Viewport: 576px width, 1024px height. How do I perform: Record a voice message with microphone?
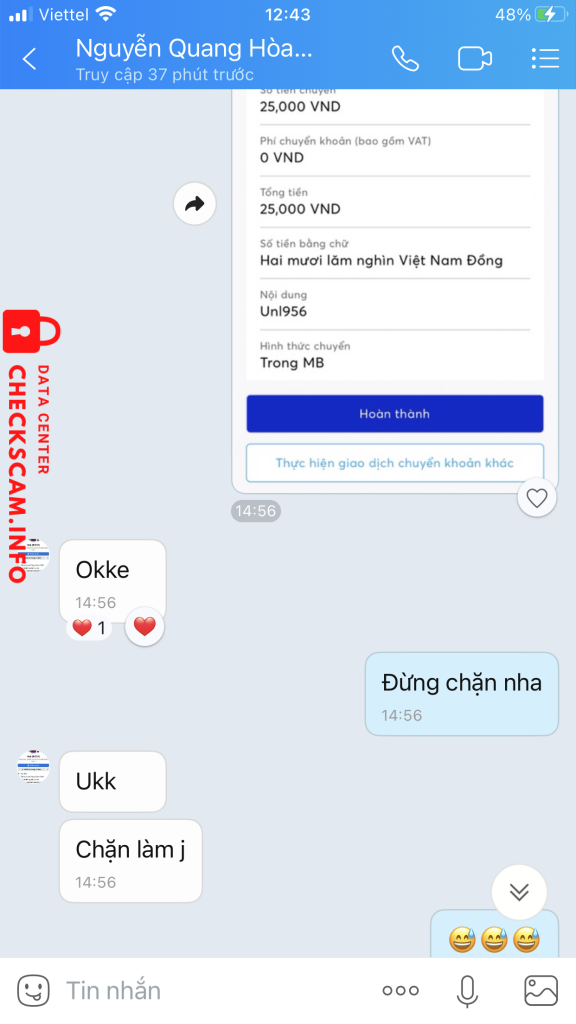click(467, 991)
